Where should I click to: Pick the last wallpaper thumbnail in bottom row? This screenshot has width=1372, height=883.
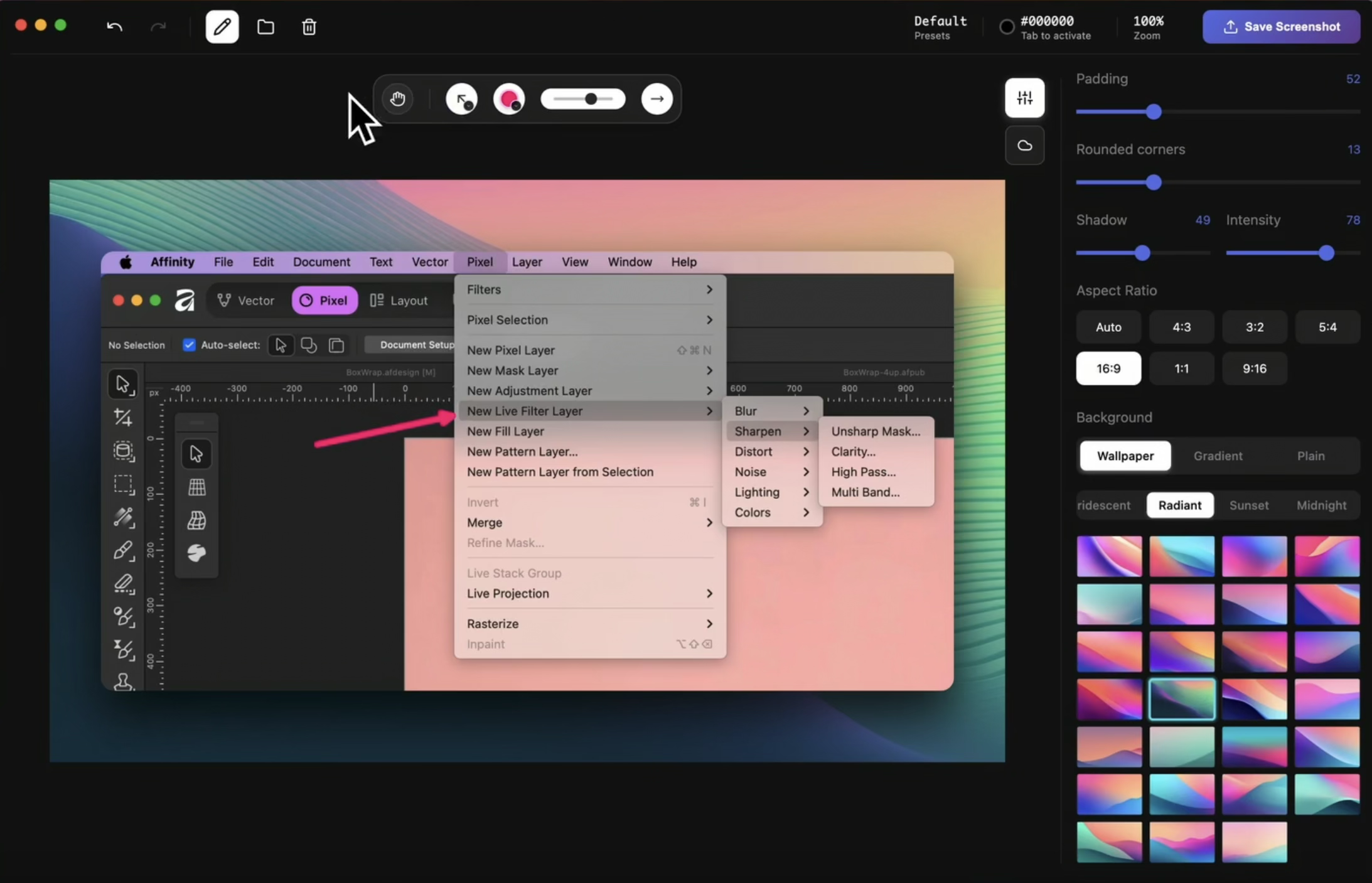[x=1255, y=842]
